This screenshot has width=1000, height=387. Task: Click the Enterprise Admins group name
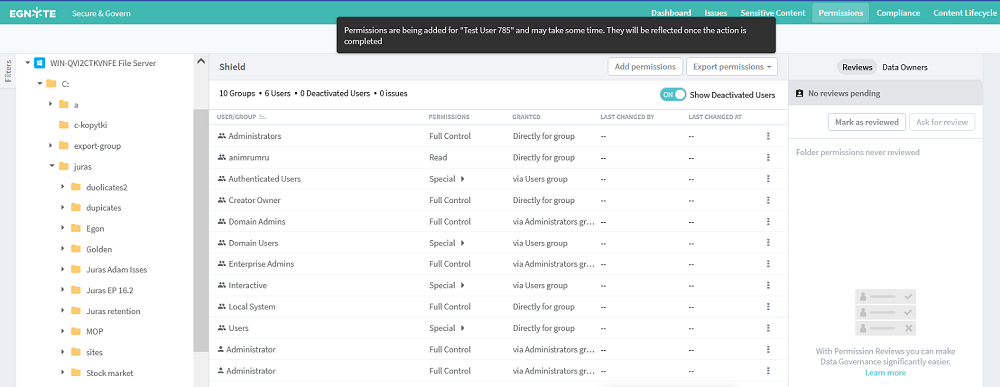tap(261, 264)
